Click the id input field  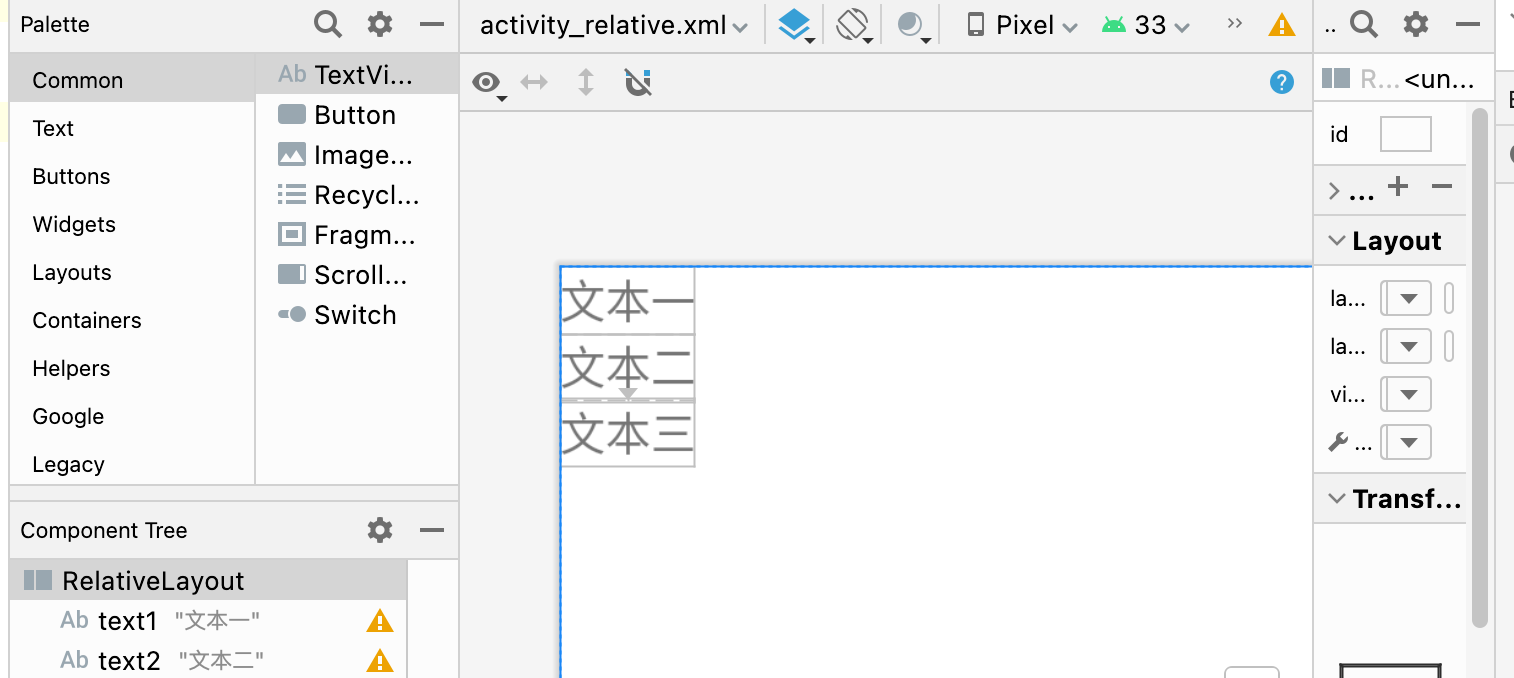[x=1405, y=134]
